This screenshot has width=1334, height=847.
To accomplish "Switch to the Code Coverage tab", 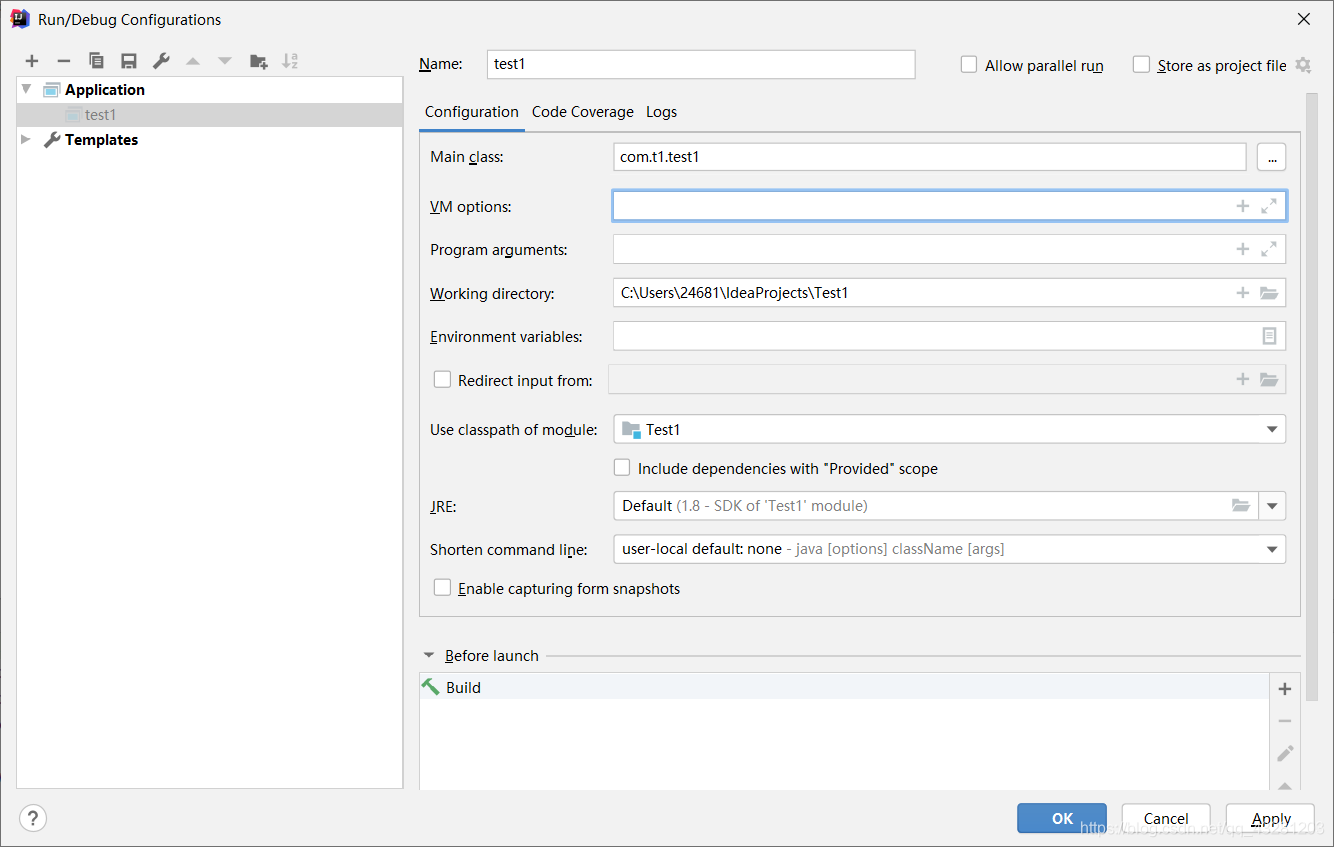I will [x=582, y=112].
